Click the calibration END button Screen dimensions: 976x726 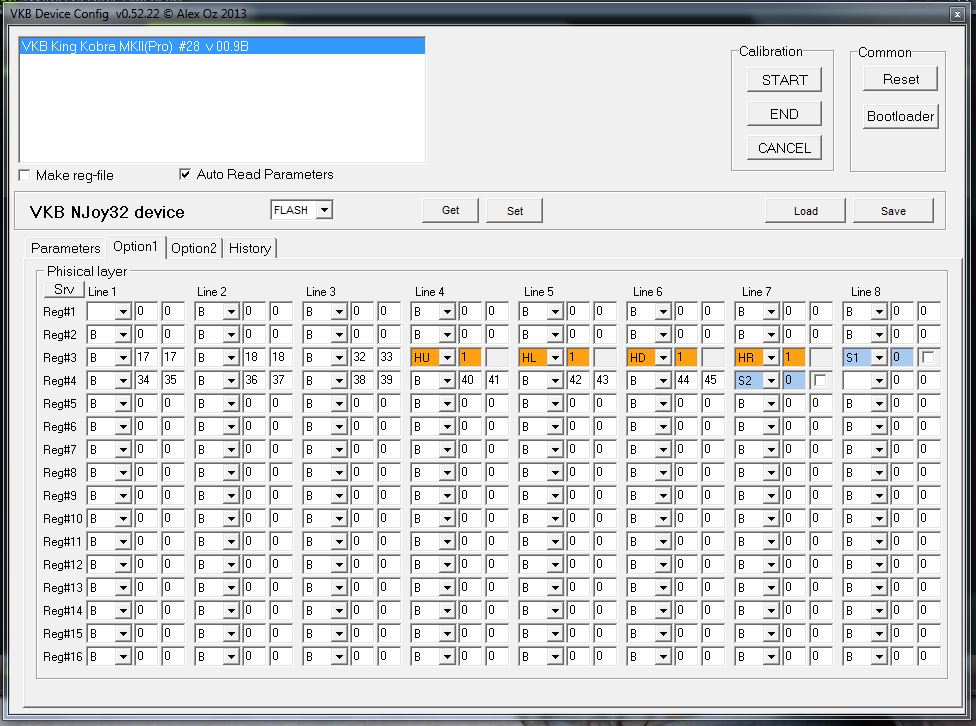pyautogui.click(x=784, y=114)
